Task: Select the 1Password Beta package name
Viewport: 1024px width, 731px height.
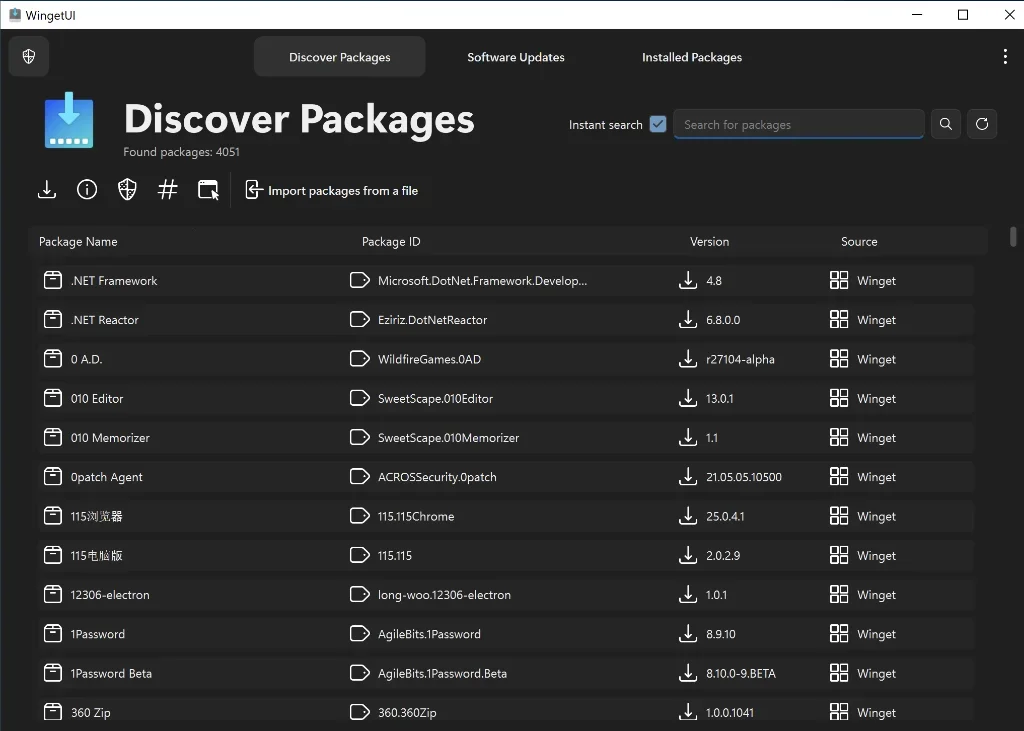Action: [x=111, y=673]
